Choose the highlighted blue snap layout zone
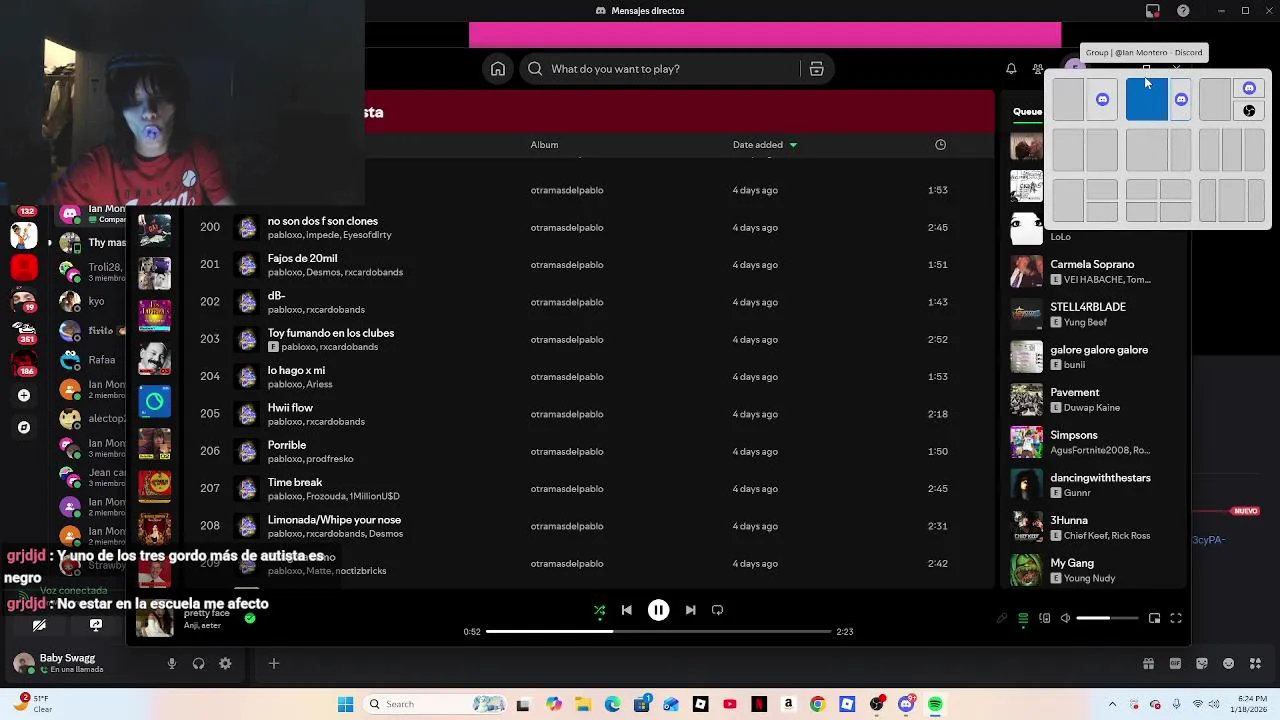1280x720 pixels. coord(1146,99)
